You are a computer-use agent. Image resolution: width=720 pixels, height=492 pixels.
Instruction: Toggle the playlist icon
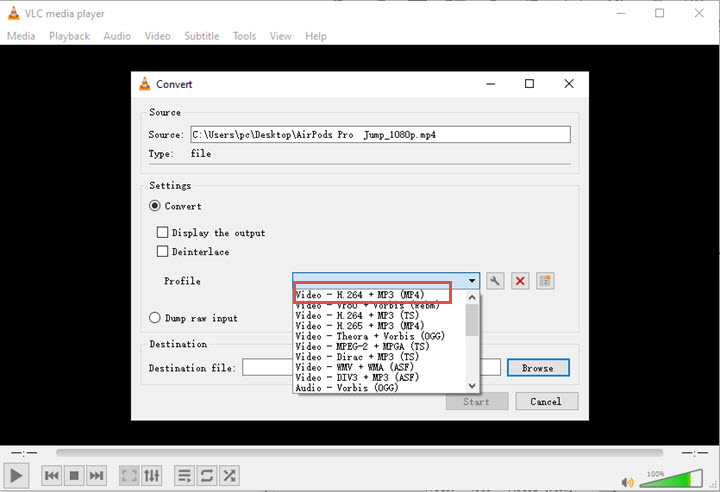click(185, 475)
